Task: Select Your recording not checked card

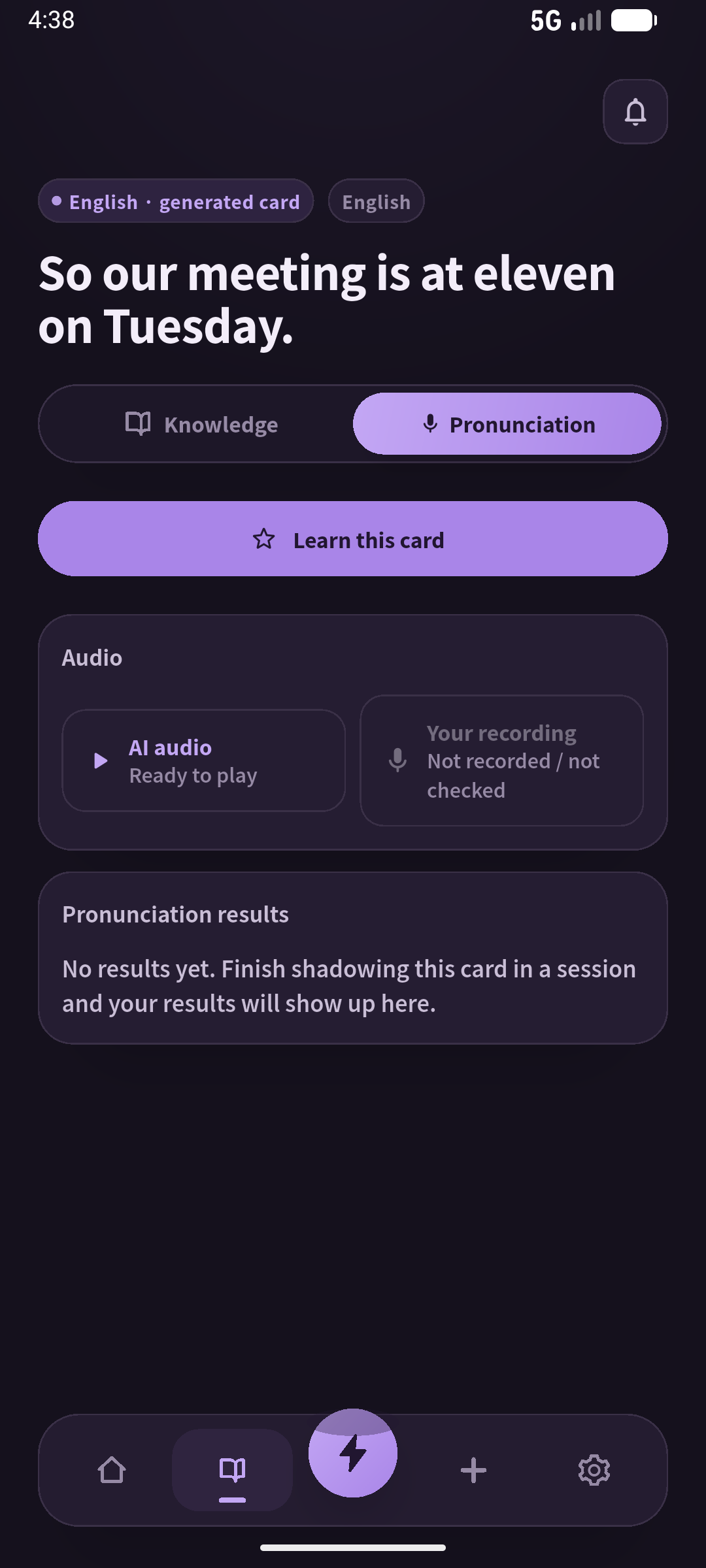Action: coord(502,760)
